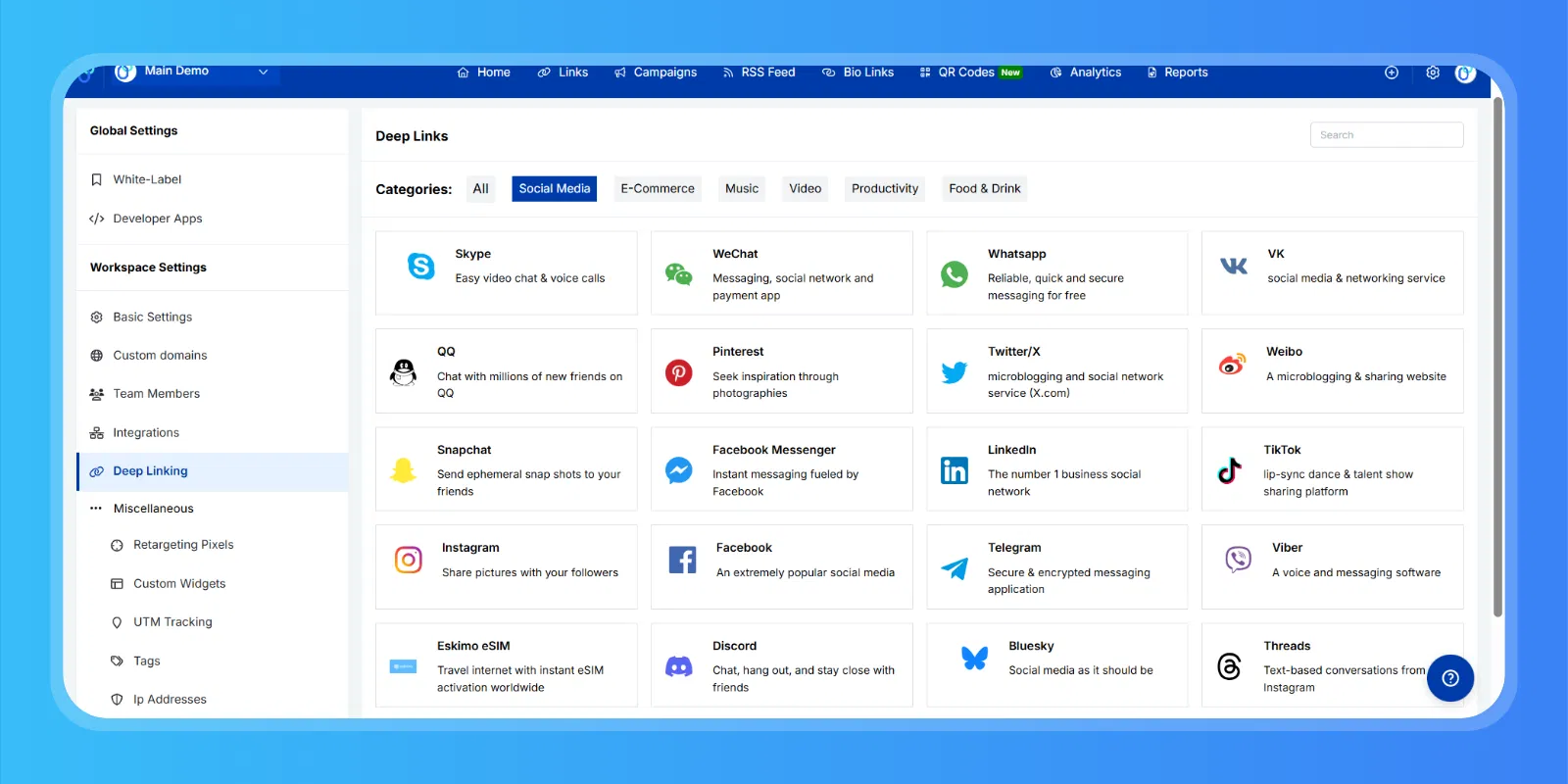The height and width of the screenshot is (784, 1568).
Task: Open Analytics from the top navigation
Action: [1086, 73]
